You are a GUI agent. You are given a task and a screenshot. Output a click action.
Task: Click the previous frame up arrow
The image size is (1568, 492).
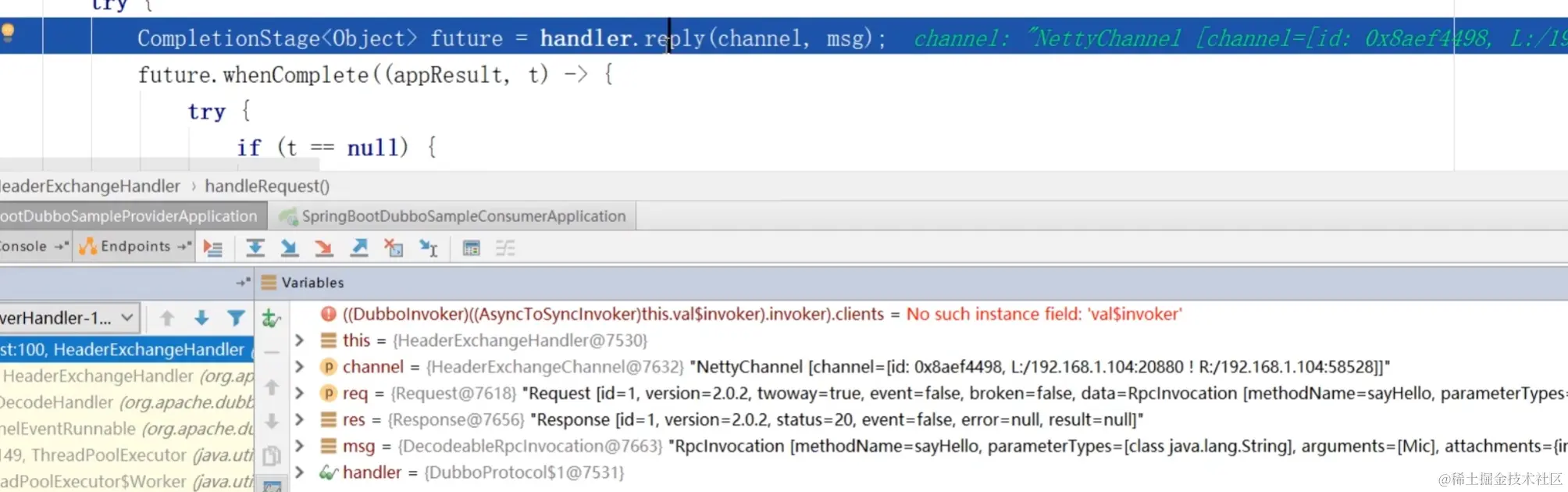click(x=167, y=318)
